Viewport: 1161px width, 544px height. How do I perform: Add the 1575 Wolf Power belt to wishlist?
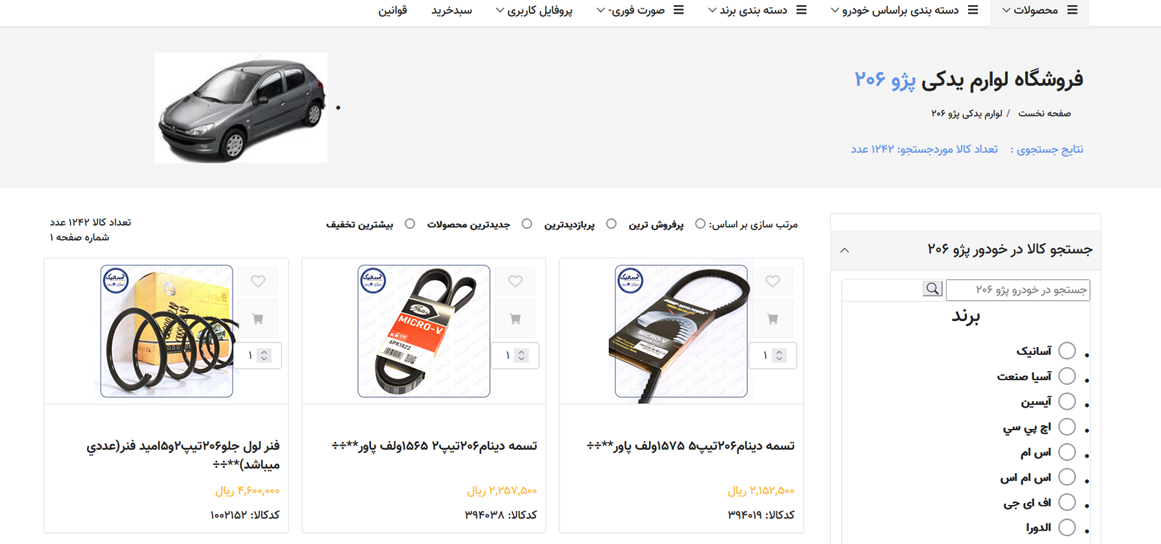[x=772, y=281]
